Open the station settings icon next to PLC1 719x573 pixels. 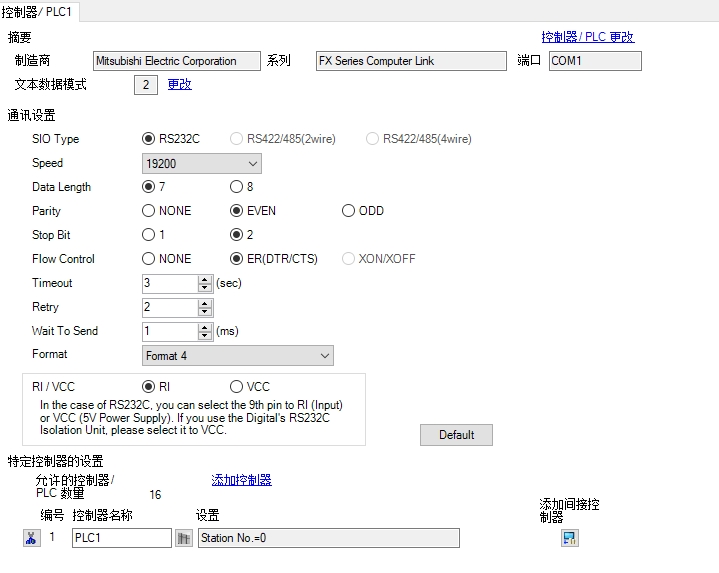point(183,538)
